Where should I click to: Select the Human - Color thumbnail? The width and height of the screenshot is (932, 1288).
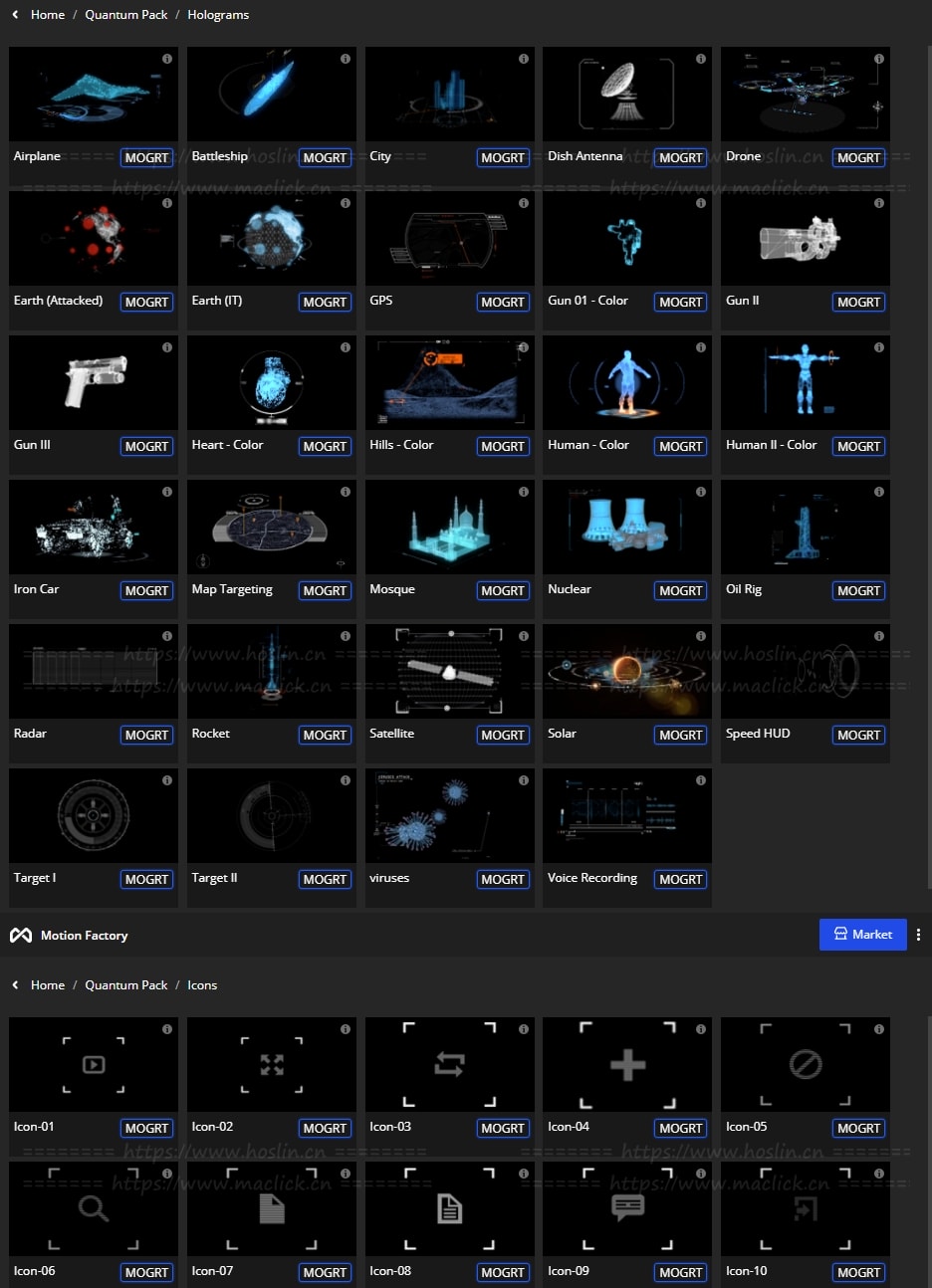[627, 383]
